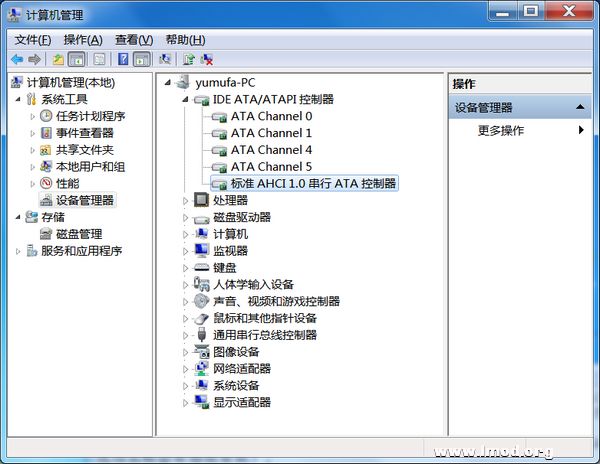
Task: Open the 帮助(H) menu
Action: click(186, 40)
